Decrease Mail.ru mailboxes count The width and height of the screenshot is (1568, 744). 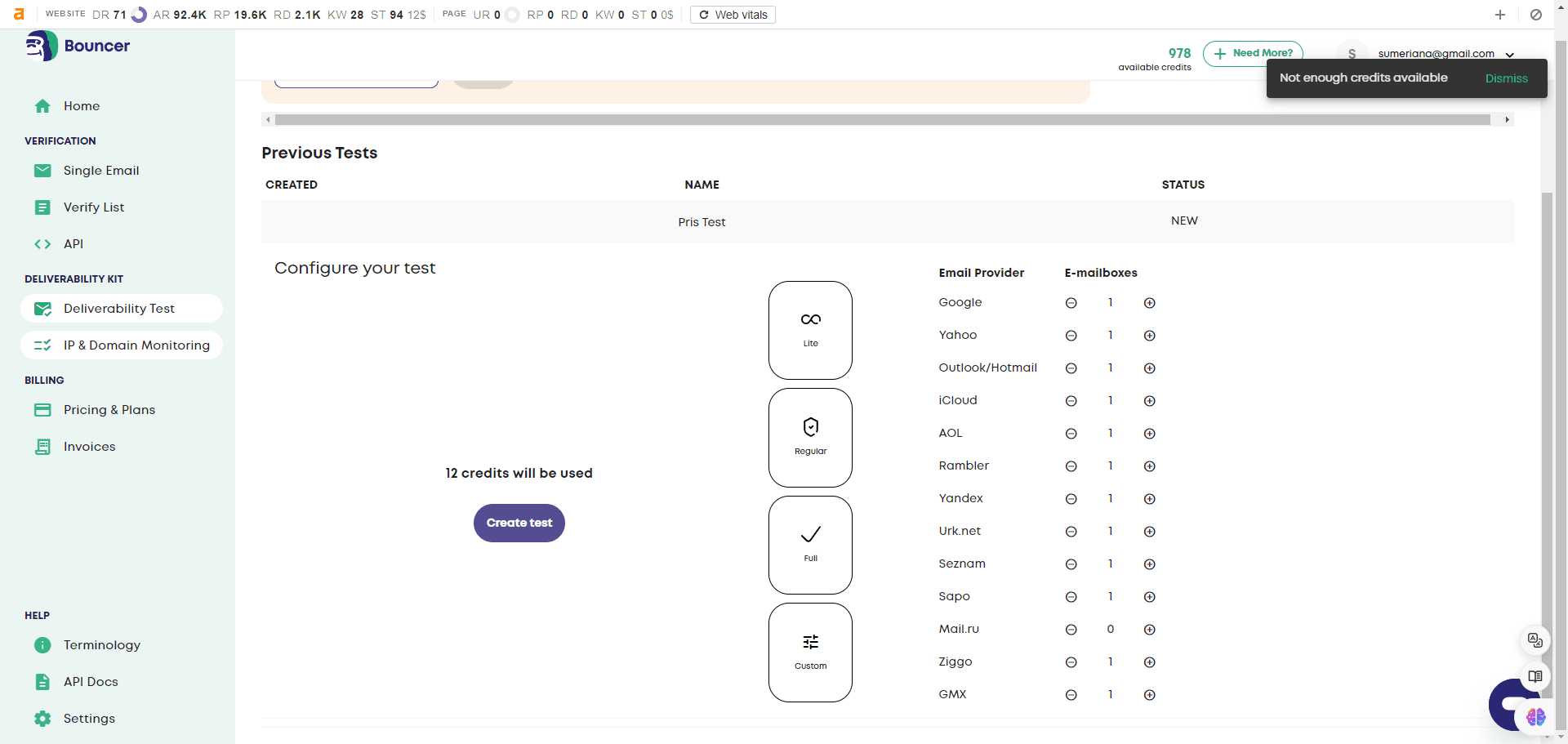(x=1071, y=630)
